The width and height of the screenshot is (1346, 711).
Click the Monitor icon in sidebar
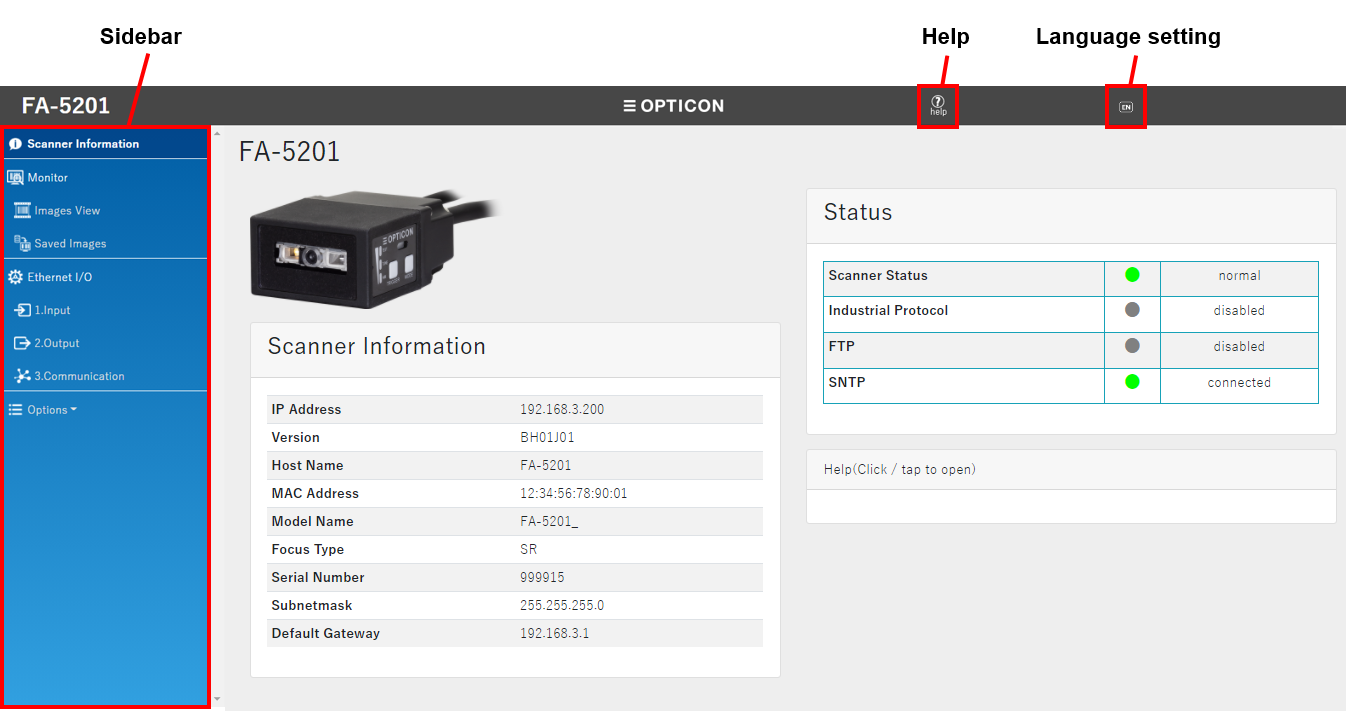tap(15, 178)
